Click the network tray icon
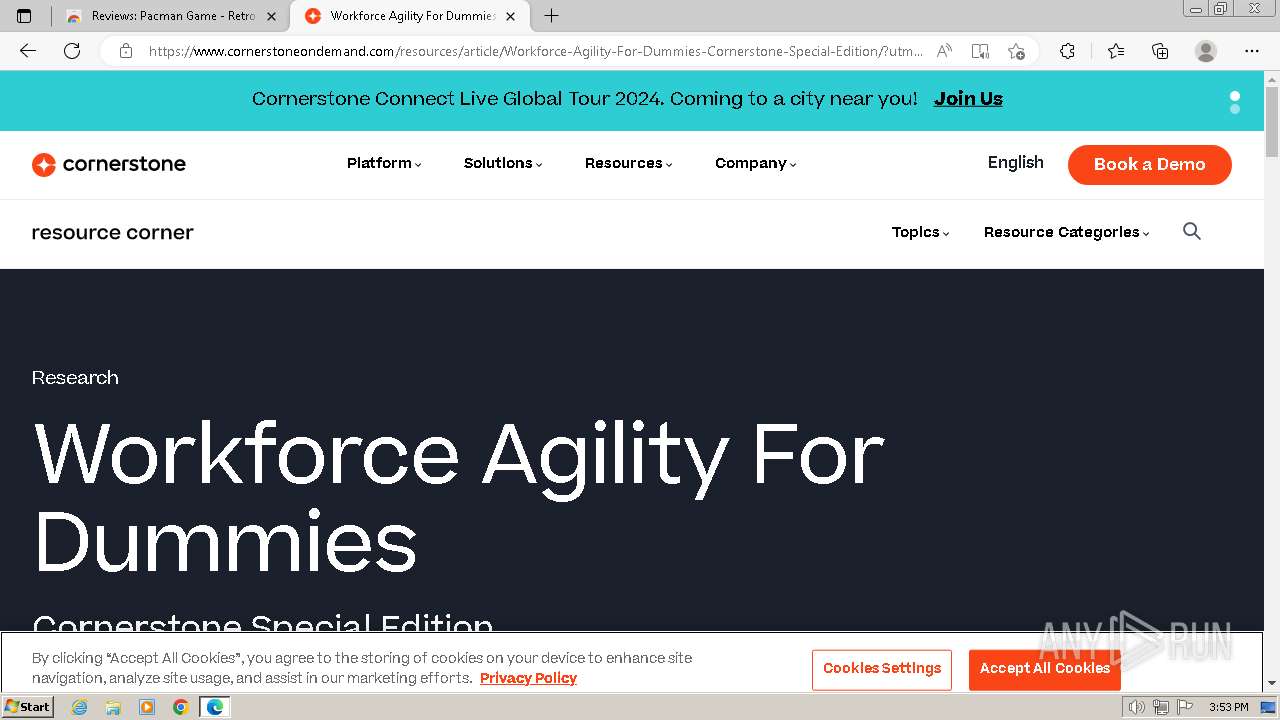 point(1161,707)
